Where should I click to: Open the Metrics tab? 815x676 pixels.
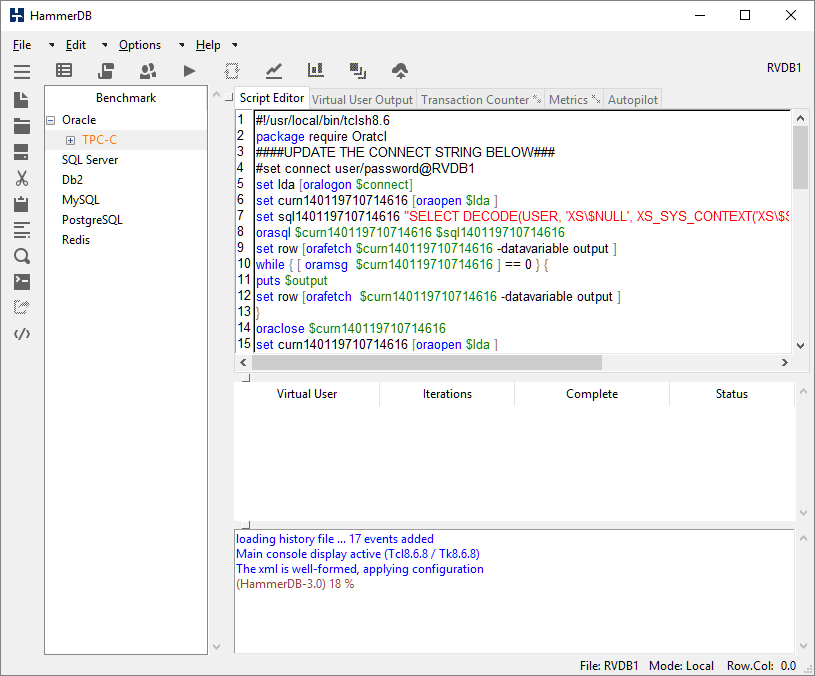[x=574, y=99]
